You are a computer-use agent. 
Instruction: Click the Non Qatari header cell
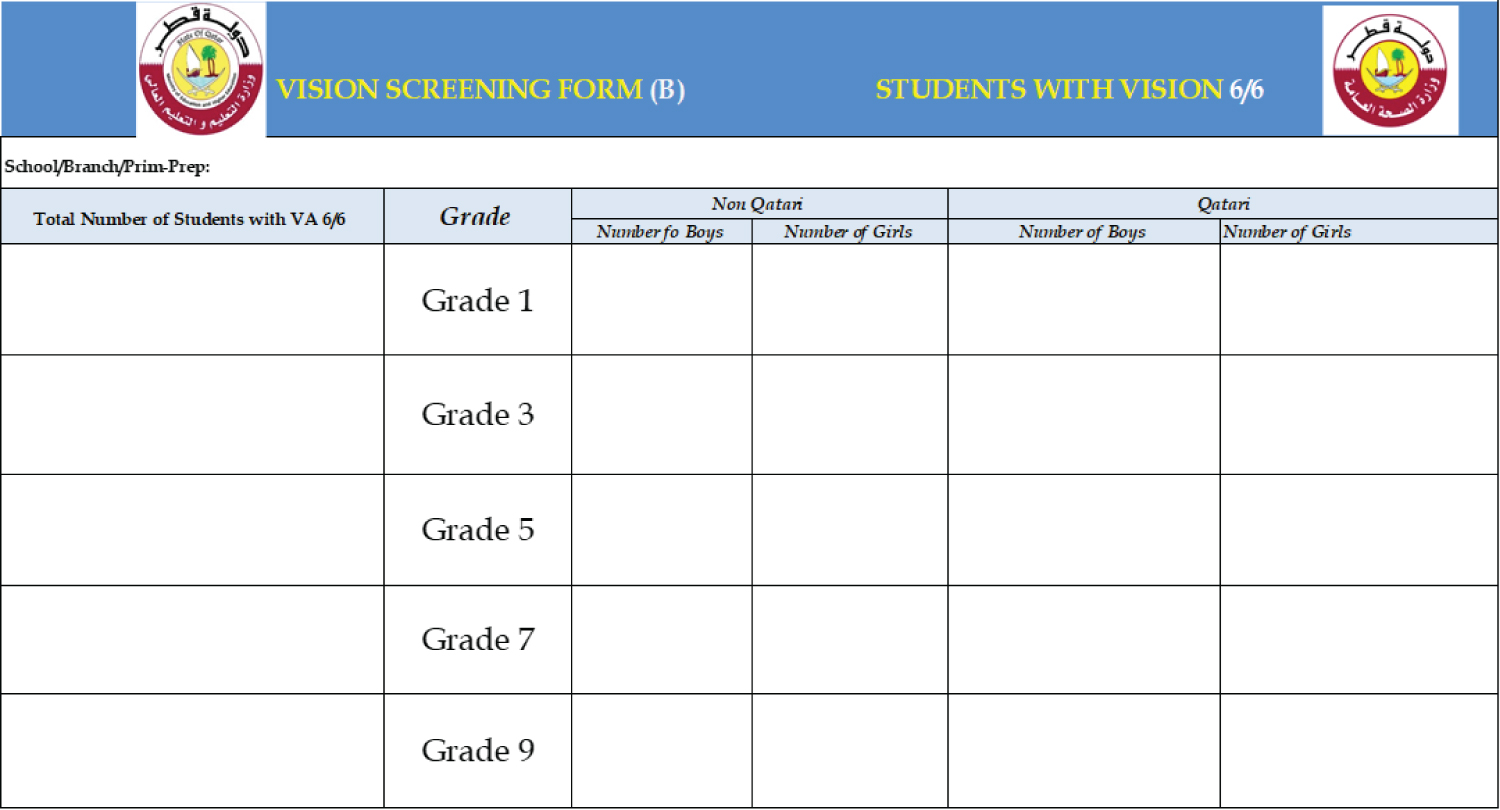759,204
